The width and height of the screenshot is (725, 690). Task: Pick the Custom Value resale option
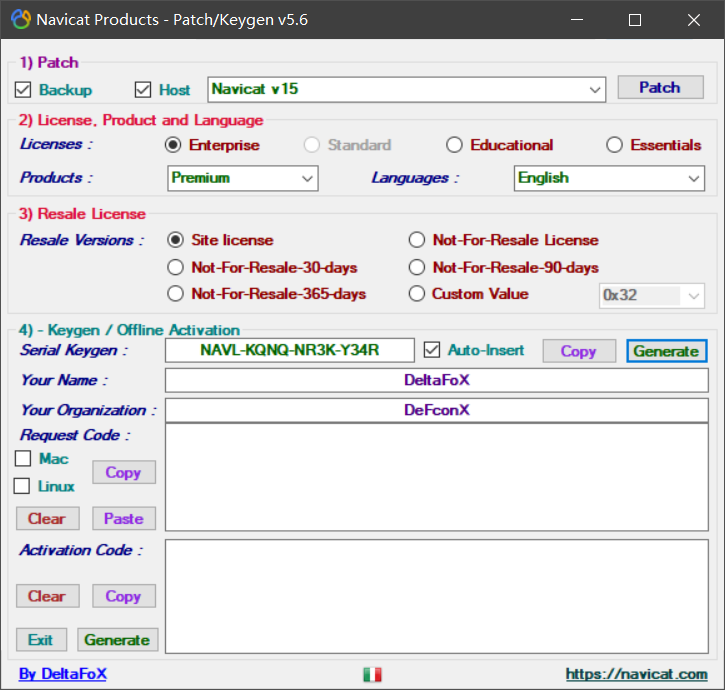(417, 294)
